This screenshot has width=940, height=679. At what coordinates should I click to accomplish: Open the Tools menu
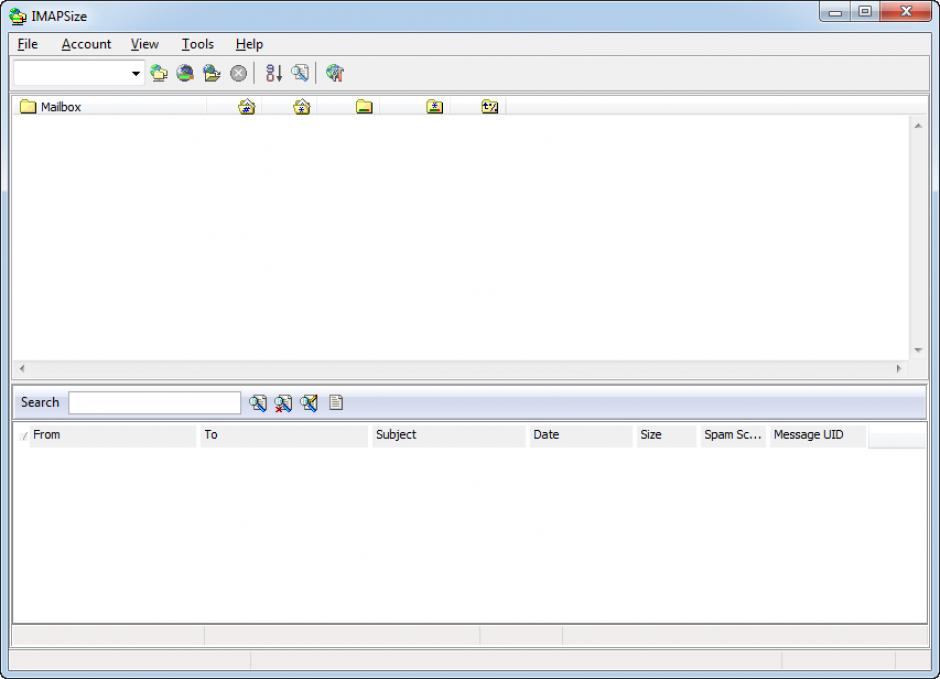198,44
